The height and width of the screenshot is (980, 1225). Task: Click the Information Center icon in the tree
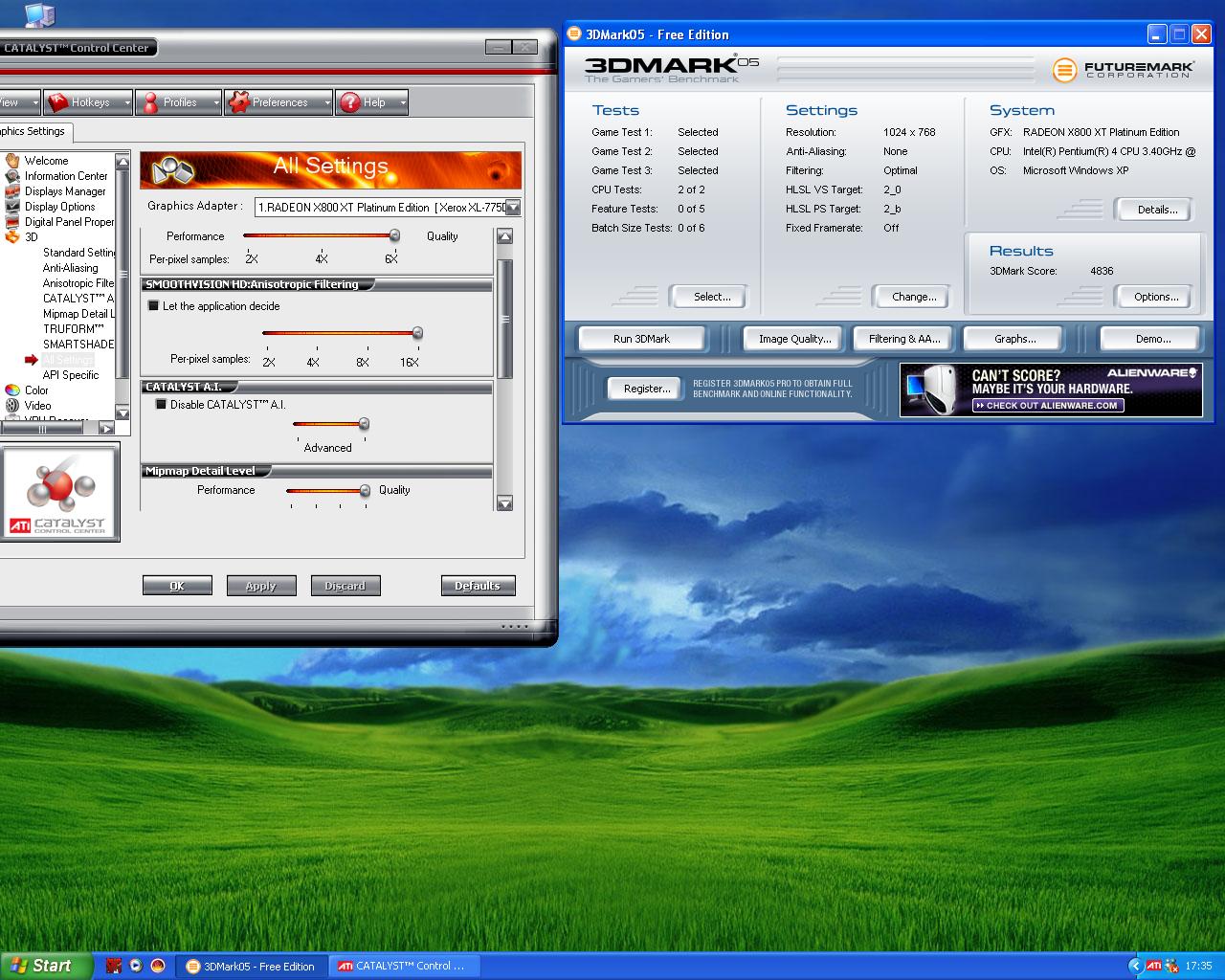tap(12, 176)
